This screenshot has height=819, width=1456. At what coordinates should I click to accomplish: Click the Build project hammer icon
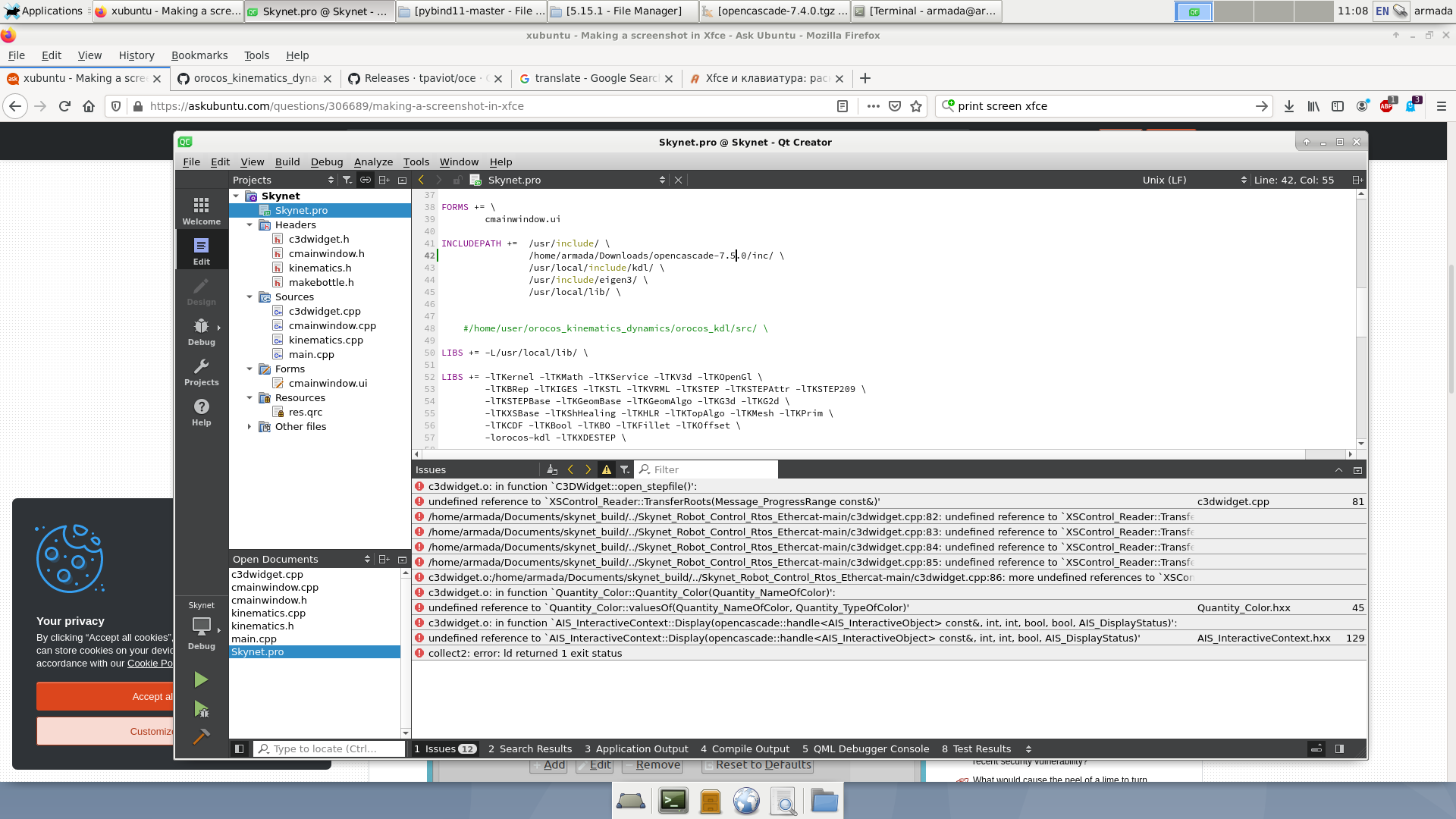[201, 736]
